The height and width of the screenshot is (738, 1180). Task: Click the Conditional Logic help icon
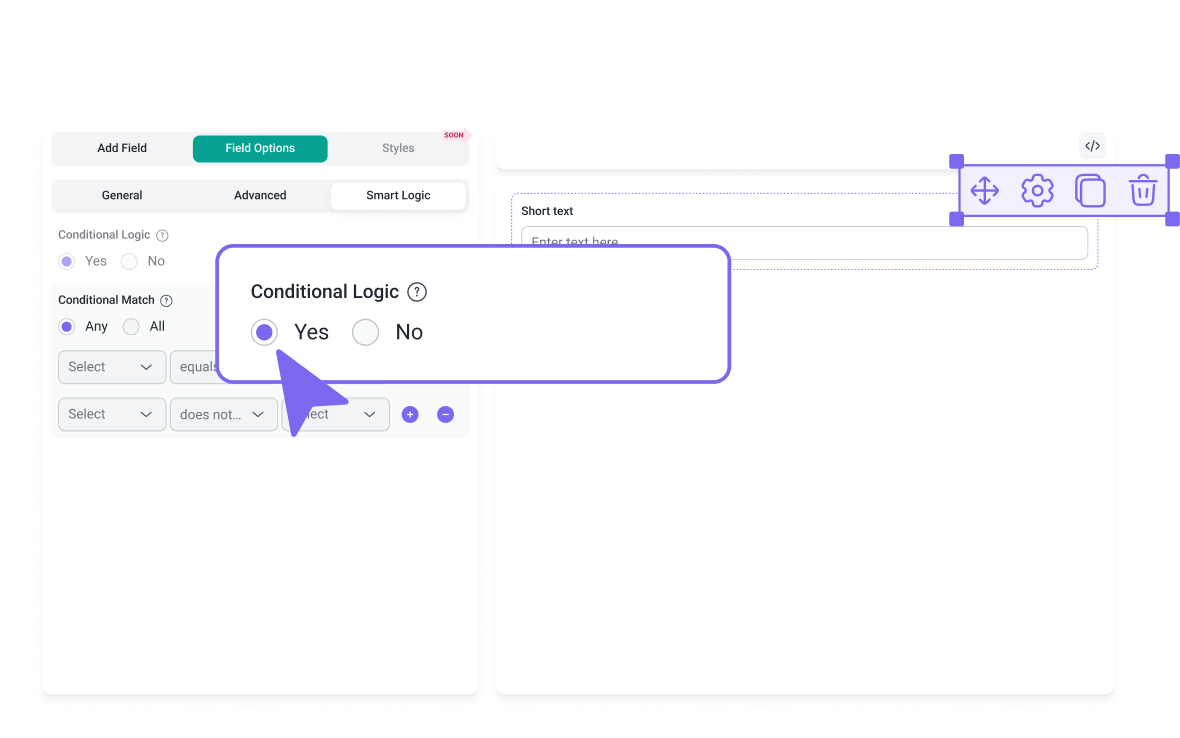click(x=163, y=235)
